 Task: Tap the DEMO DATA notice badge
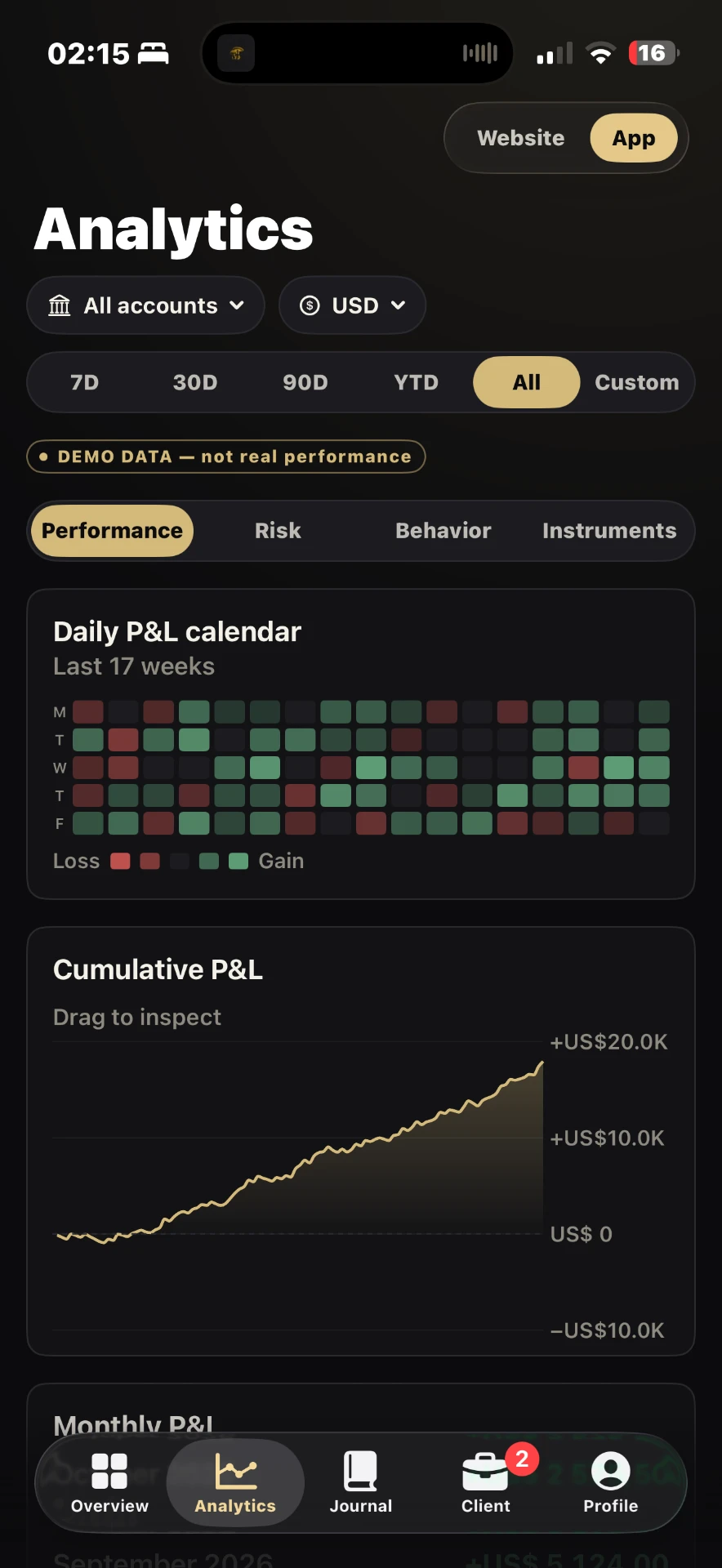pos(226,457)
